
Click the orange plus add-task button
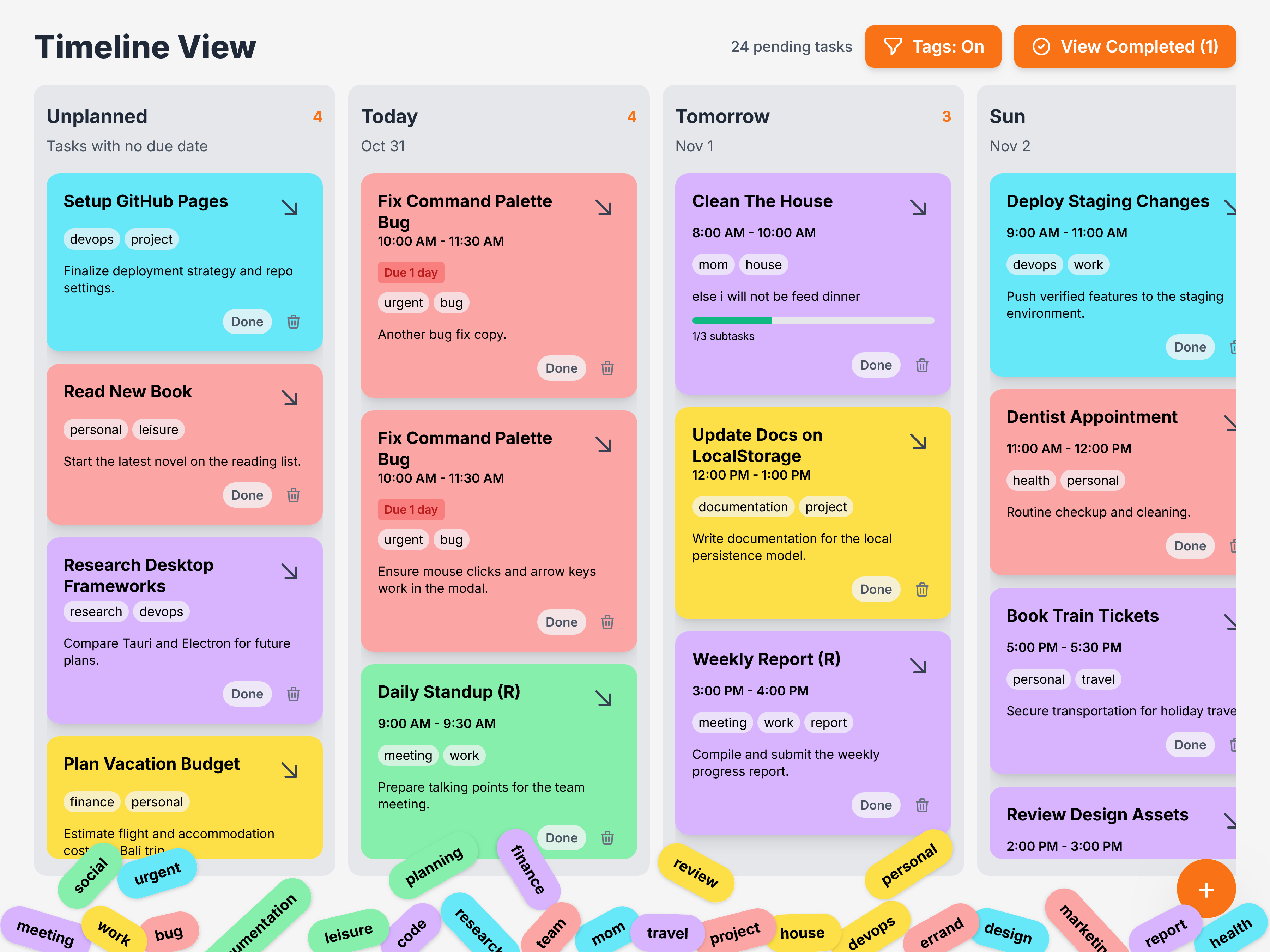(1206, 890)
